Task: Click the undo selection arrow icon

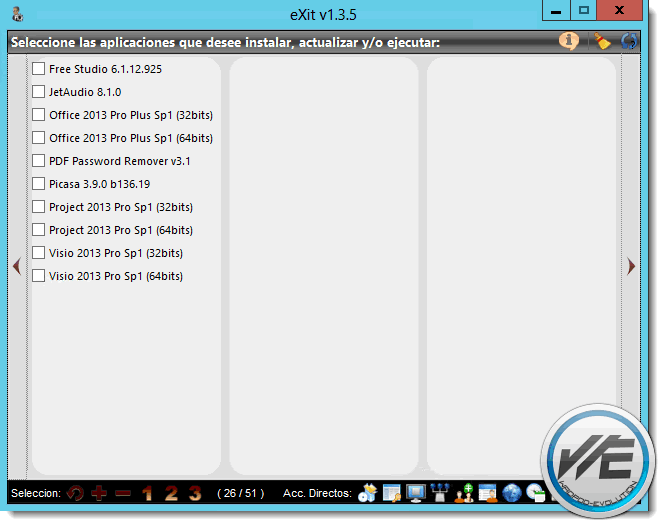Action: tap(75, 493)
